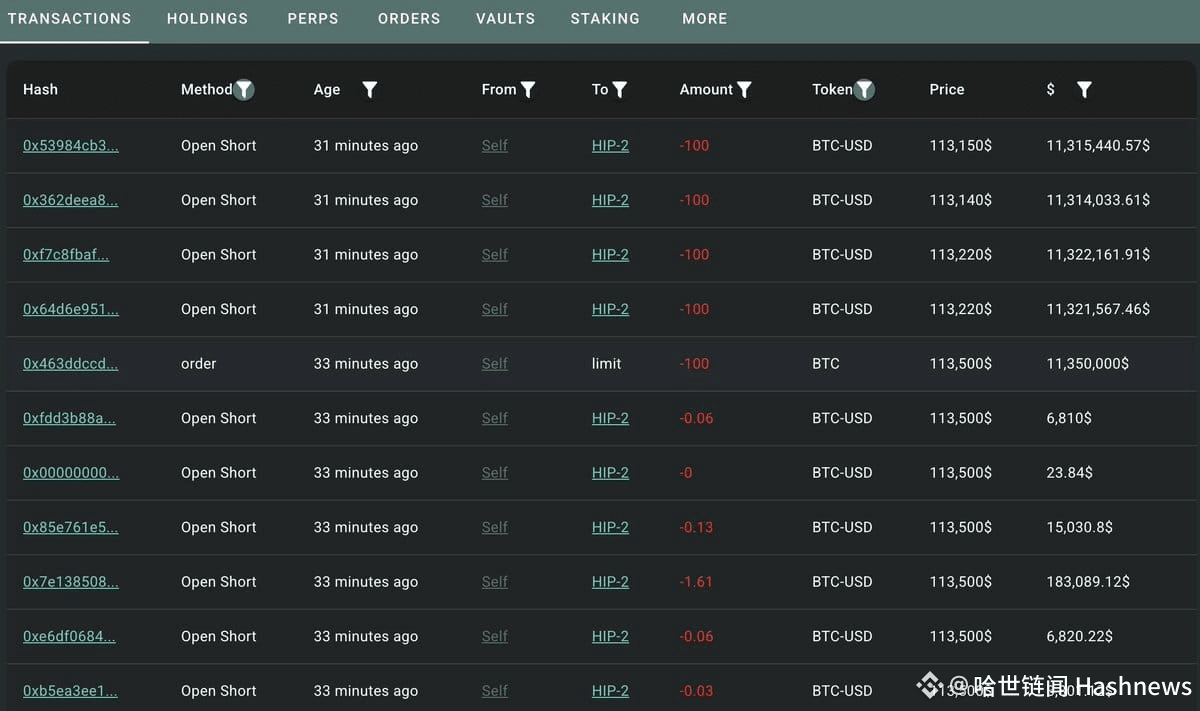1200x711 pixels.
Task: Select the Orders tab
Action: (x=409, y=19)
